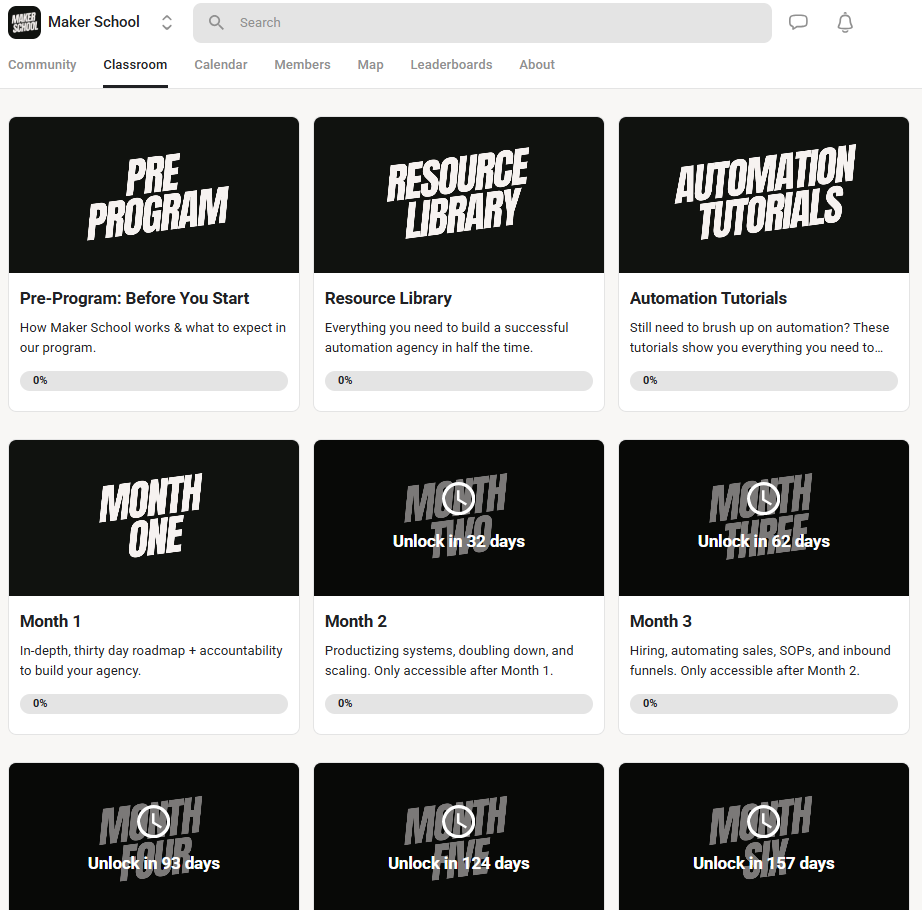Go to the Leaderboards tab
Viewport: 922px width, 910px height.
tap(451, 64)
